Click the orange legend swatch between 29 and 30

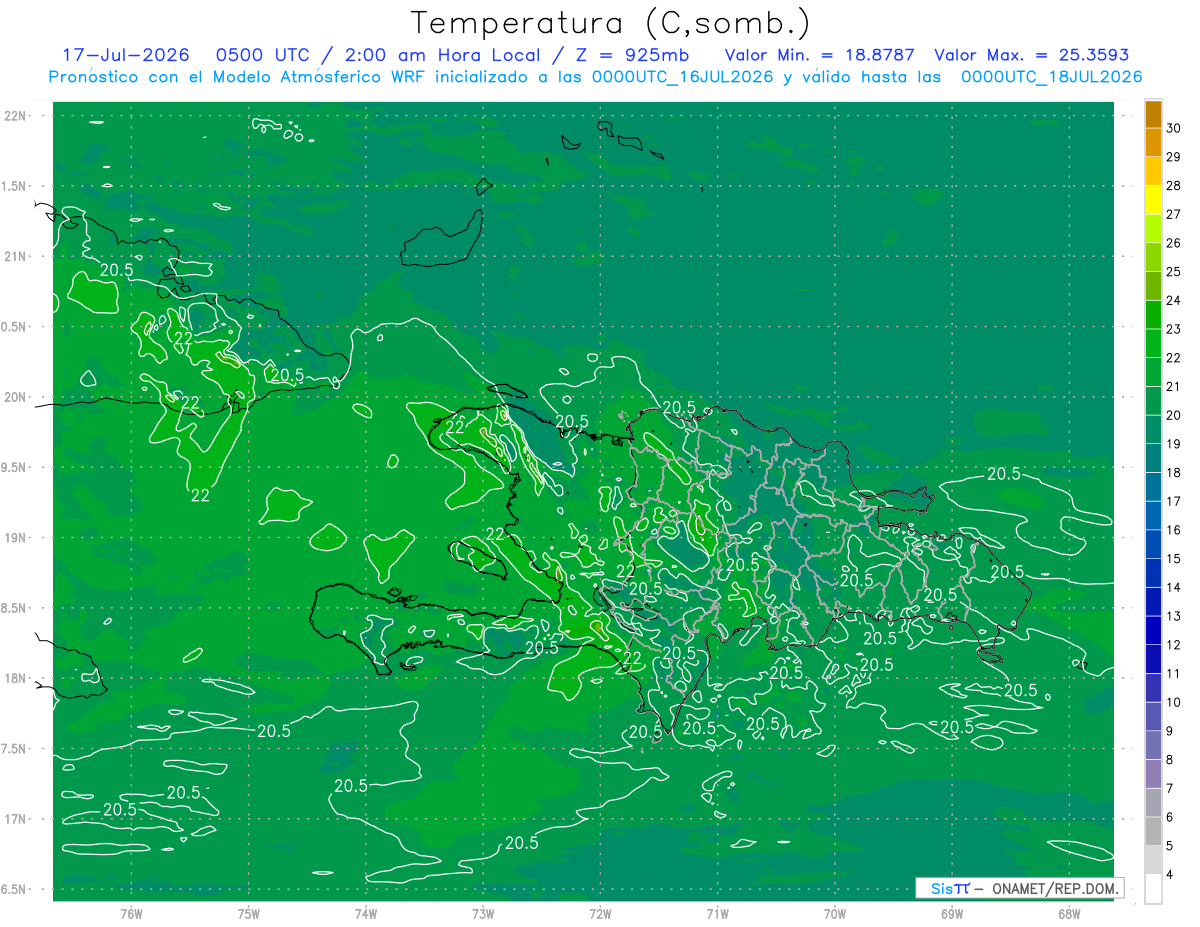pos(1153,142)
